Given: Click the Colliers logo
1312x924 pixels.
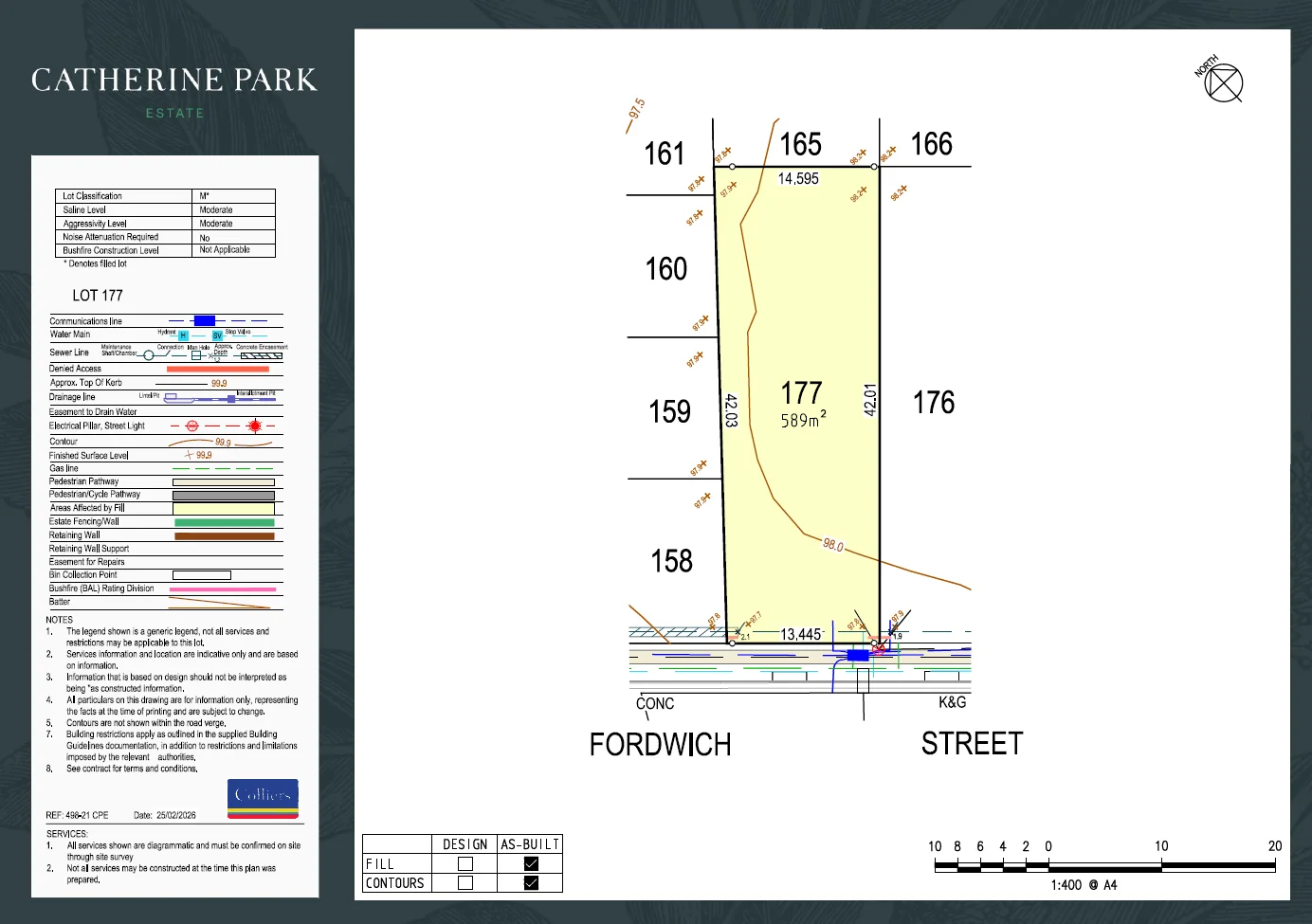Looking at the screenshot, I should pos(263,798).
